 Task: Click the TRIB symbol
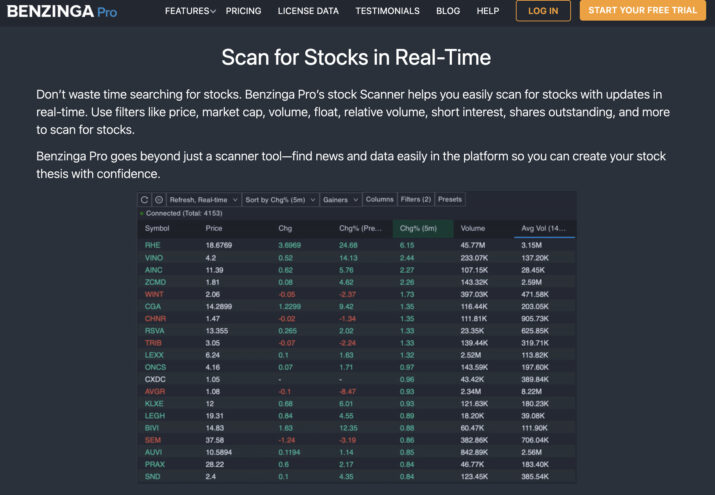[x=153, y=343]
